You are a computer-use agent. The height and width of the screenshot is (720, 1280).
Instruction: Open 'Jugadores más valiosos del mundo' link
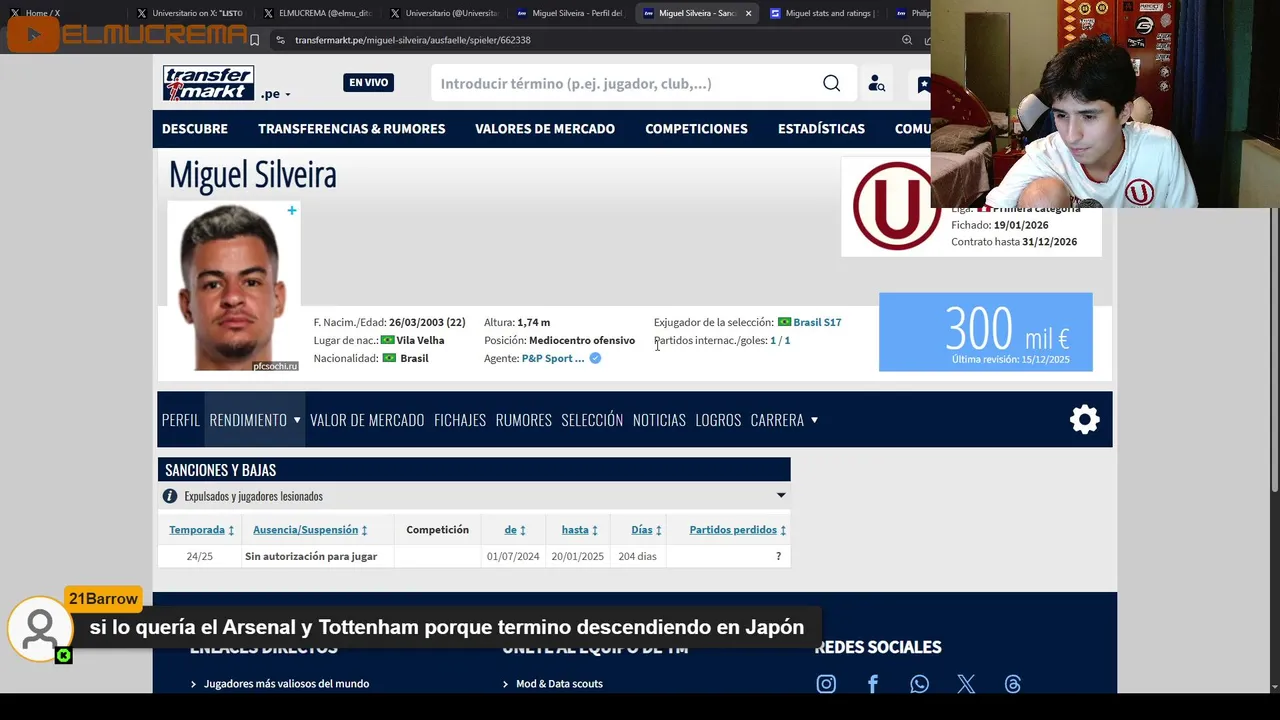[x=286, y=684]
